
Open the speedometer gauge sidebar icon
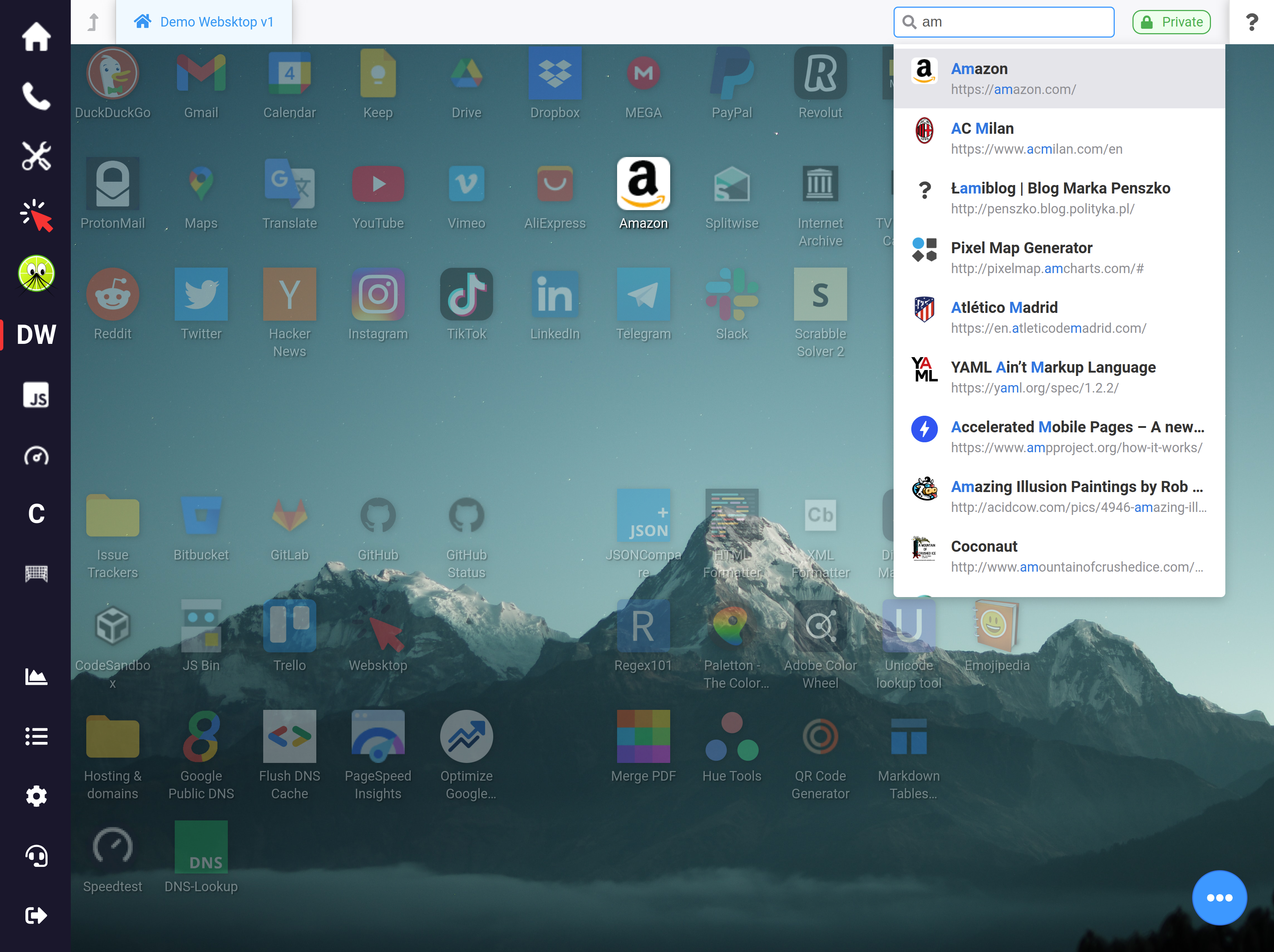(36, 456)
